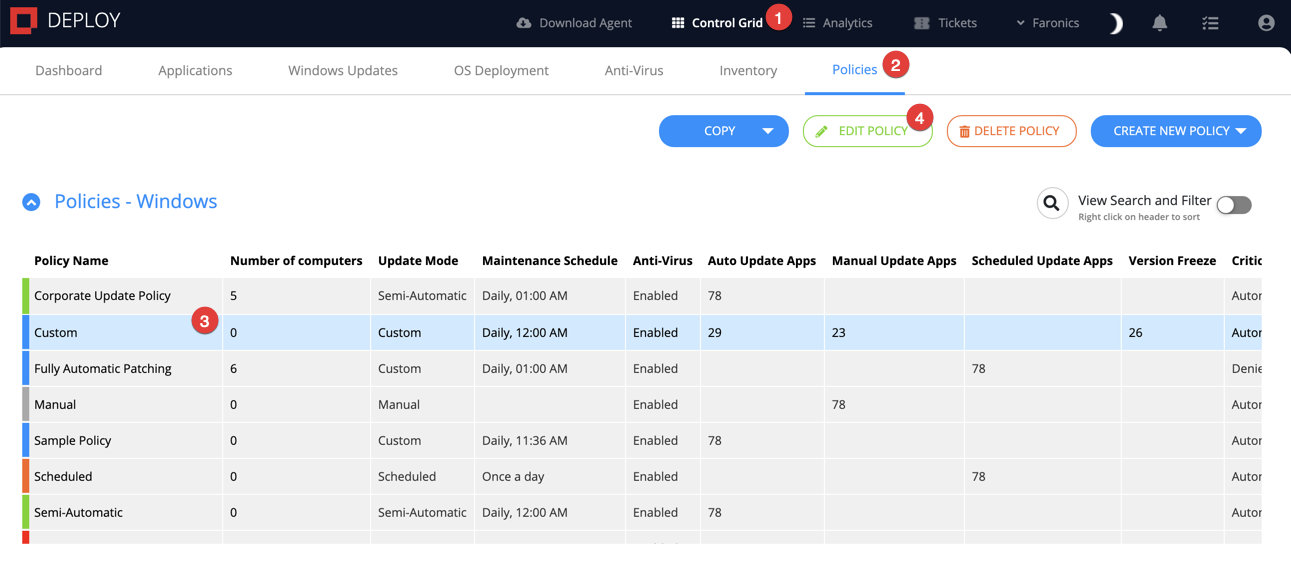Click the Copy button

(724, 131)
